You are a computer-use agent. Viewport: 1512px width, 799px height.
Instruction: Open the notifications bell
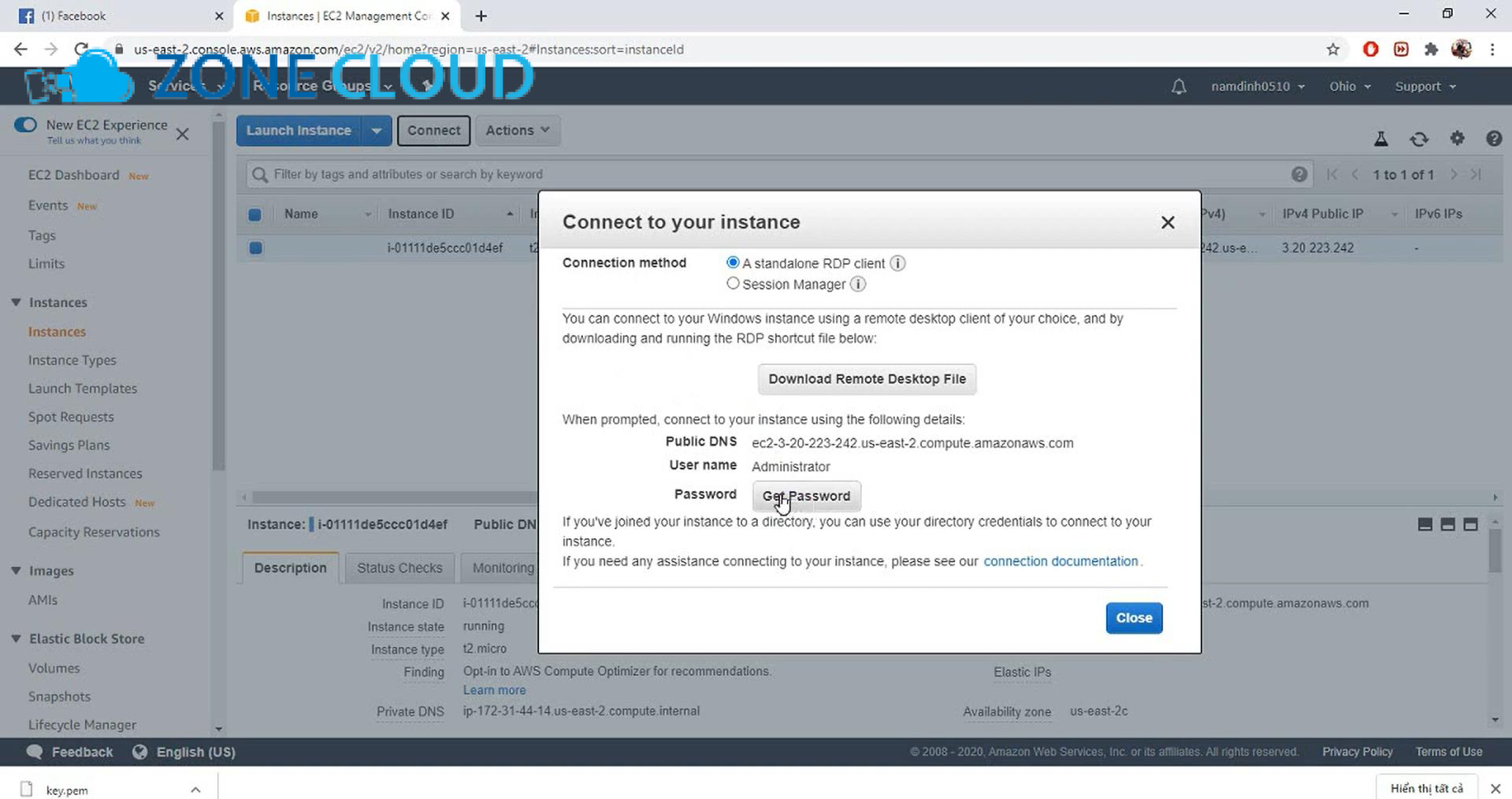[x=1178, y=87]
